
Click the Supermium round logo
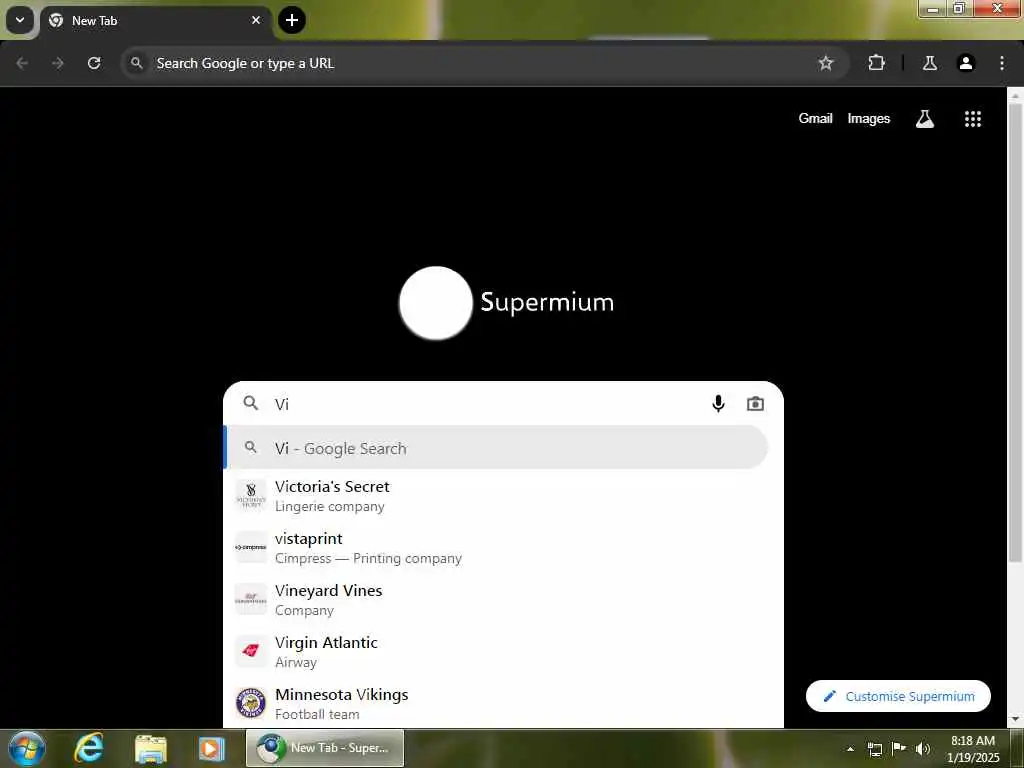coord(436,303)
